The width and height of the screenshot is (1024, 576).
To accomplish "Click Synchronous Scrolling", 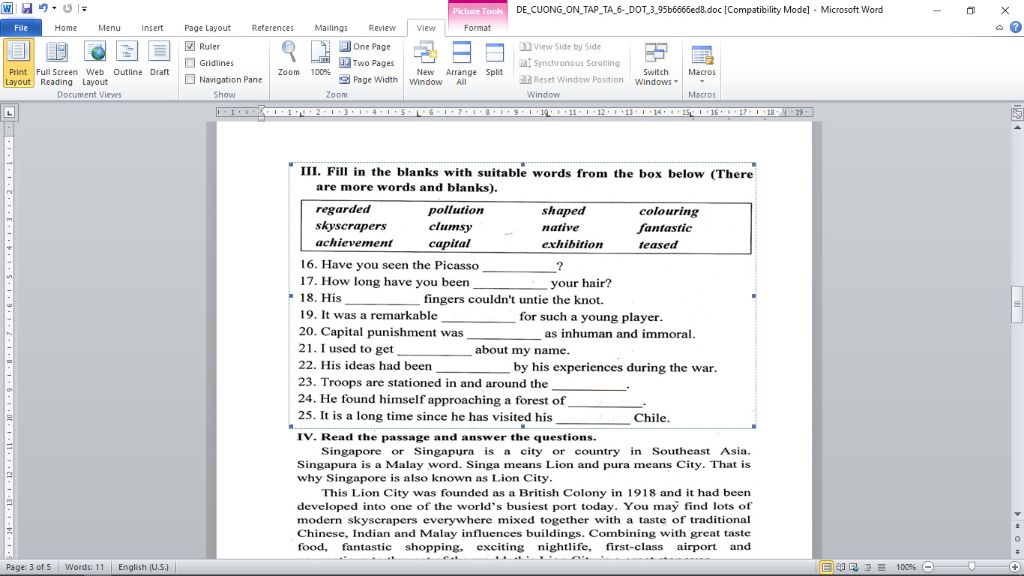I will (x=569, y=63).
